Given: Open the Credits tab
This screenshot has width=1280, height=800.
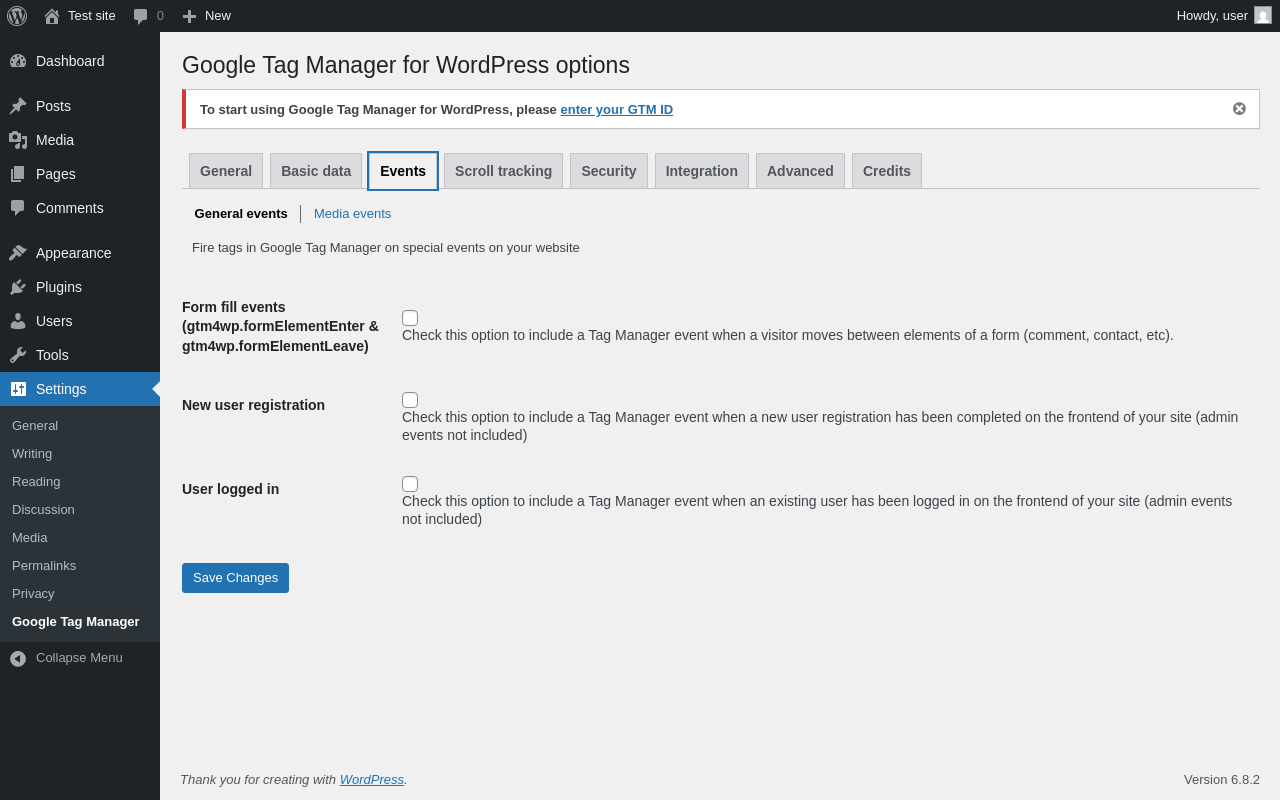Looking at the screenshot, I should (887, 171).
